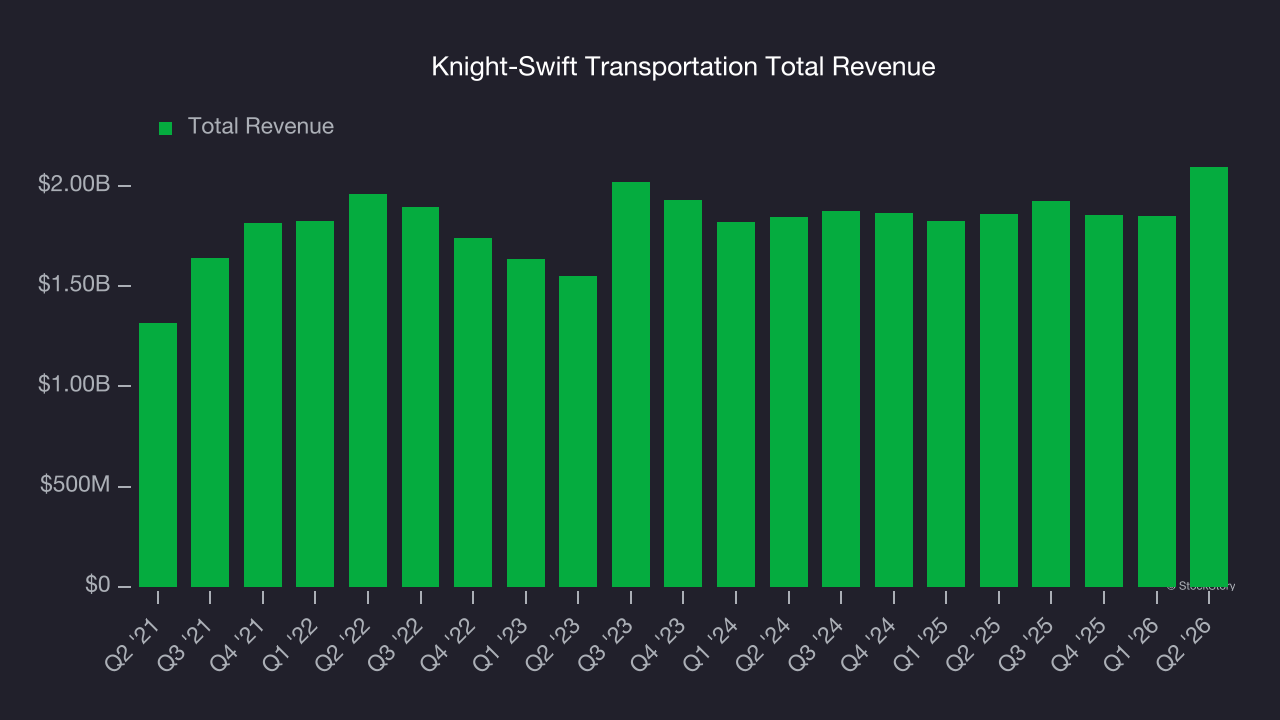The width and height of the screenshot is (1280, 720).
Task: Click the Total Revenue legend label
Action: point(261,127)
